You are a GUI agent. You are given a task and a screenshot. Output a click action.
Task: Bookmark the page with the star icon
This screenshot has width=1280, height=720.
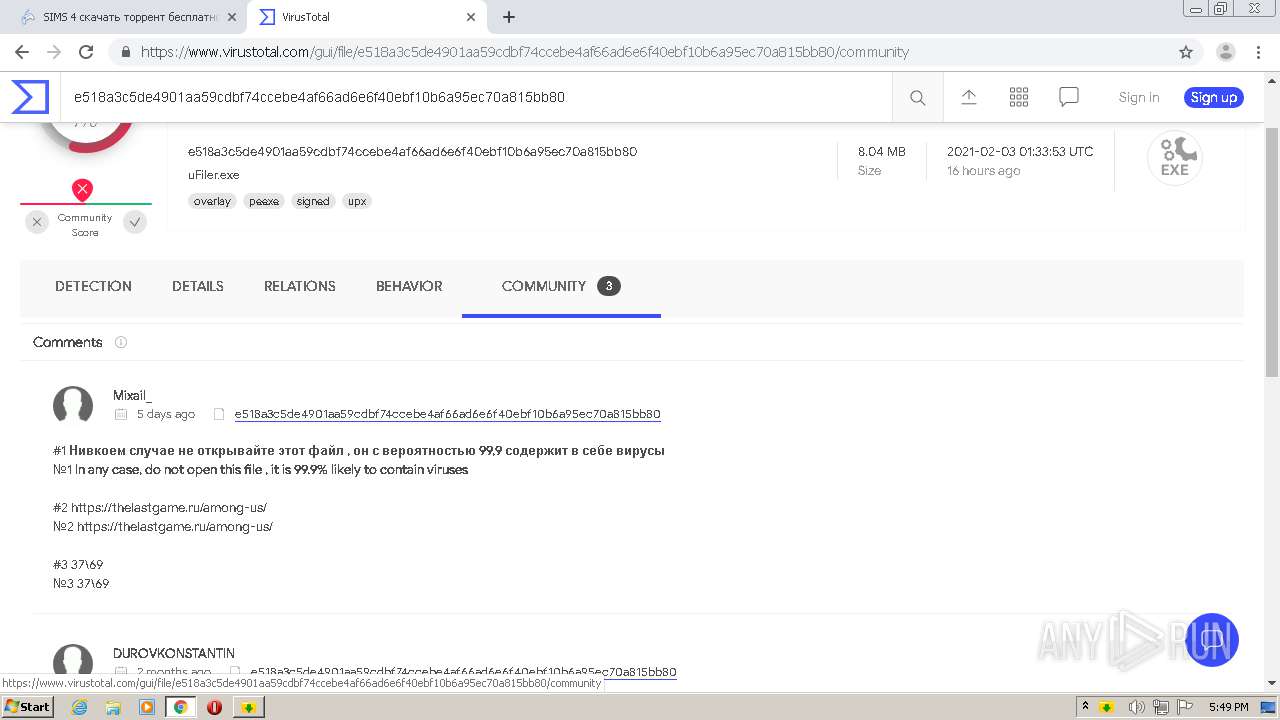click(1186, 52)
